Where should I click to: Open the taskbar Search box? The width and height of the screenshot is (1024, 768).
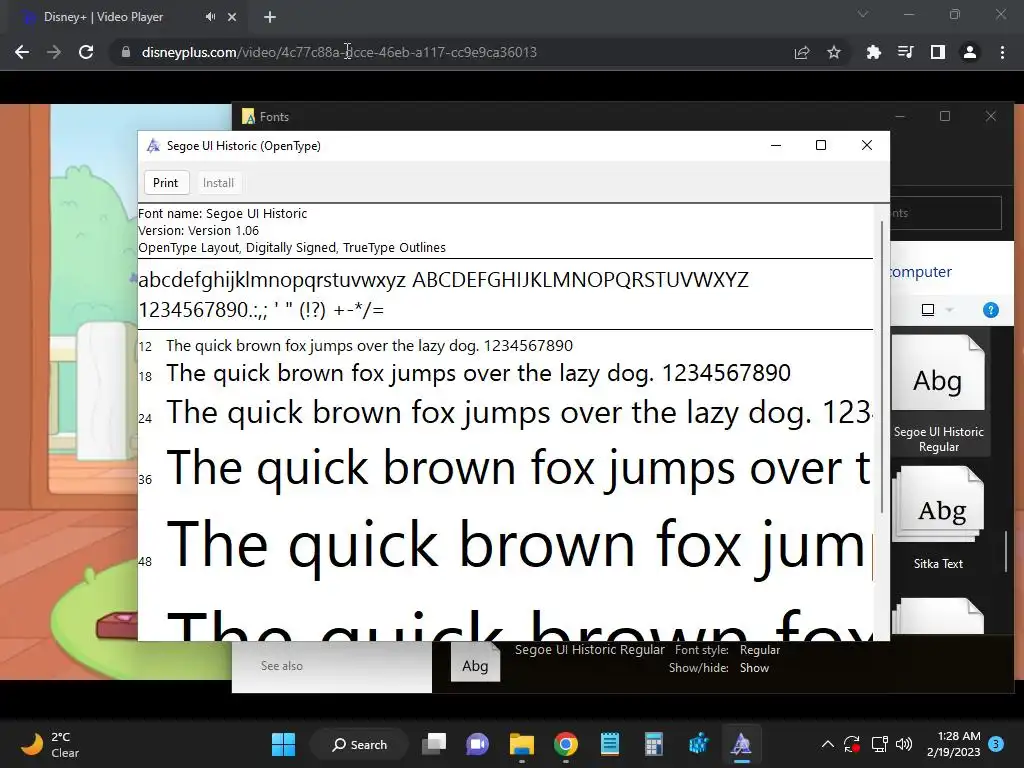tap(359, 744)
